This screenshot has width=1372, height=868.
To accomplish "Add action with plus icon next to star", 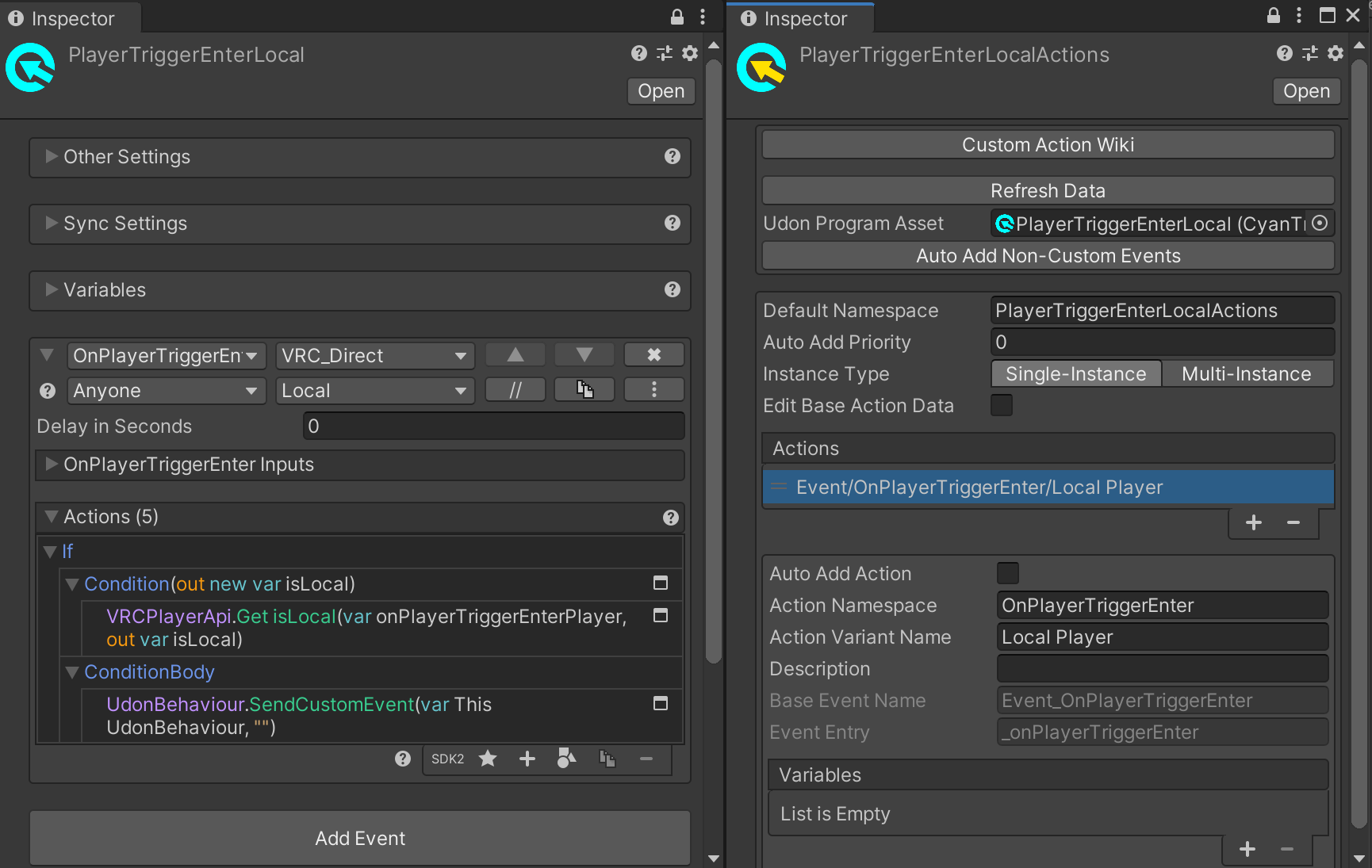I will [x=527, y=759].
